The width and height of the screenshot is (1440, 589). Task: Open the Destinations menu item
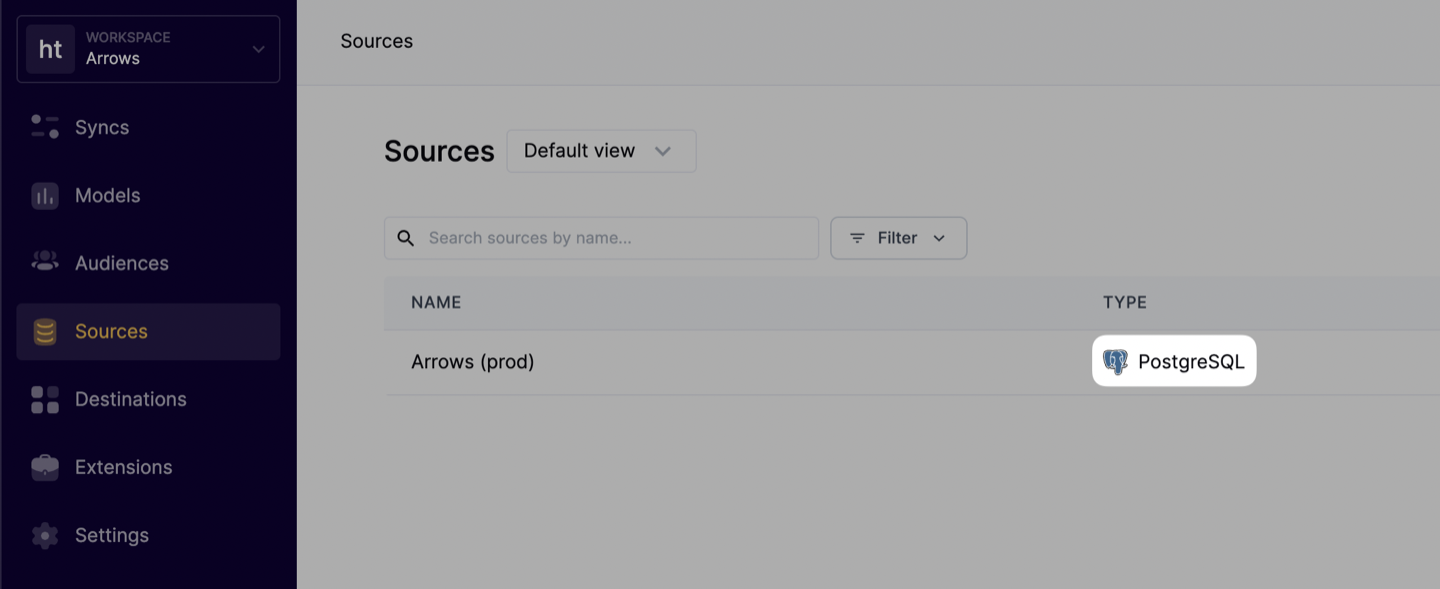(x=148, y=399)
